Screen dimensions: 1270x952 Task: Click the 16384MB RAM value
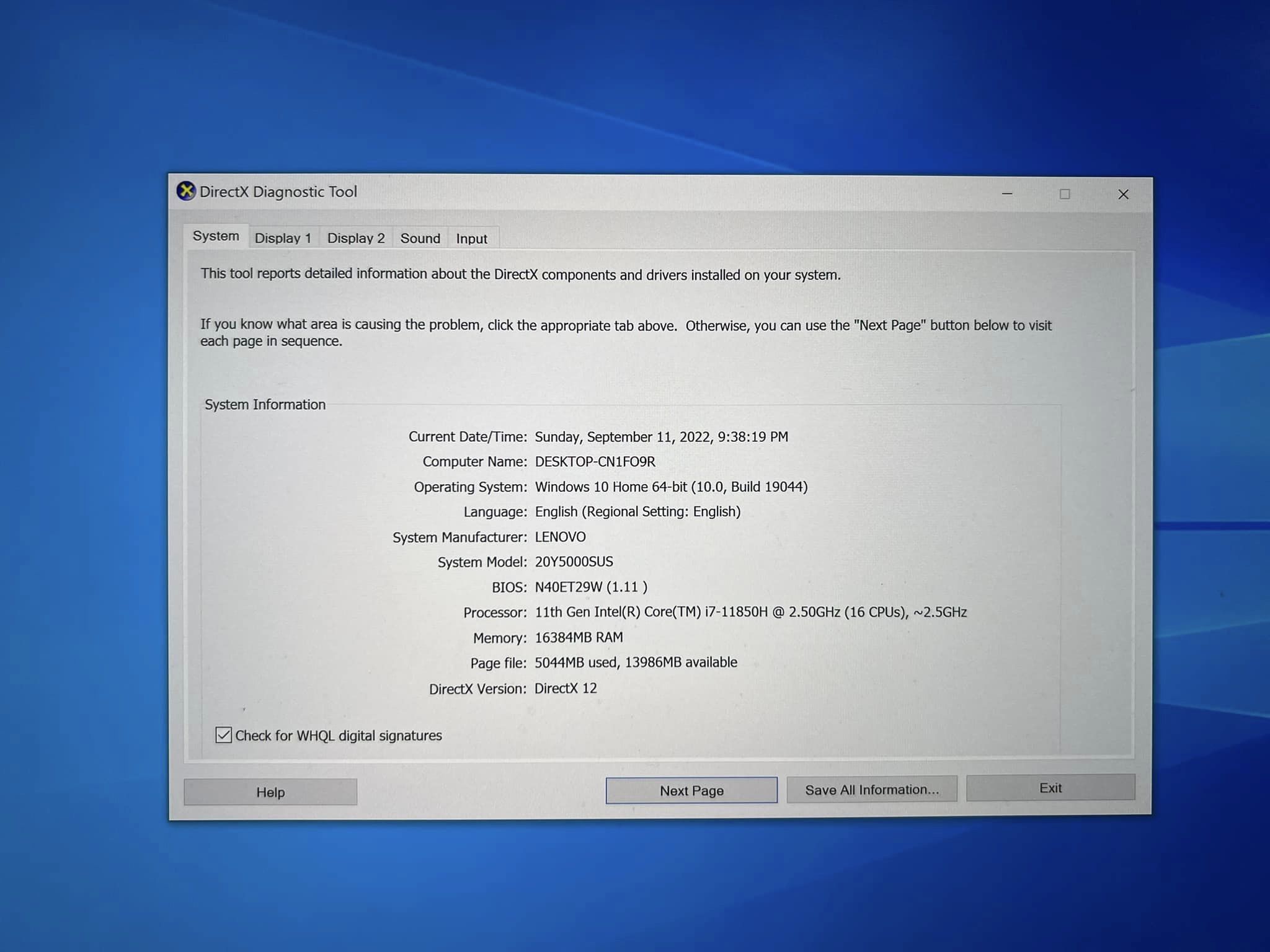579,637
